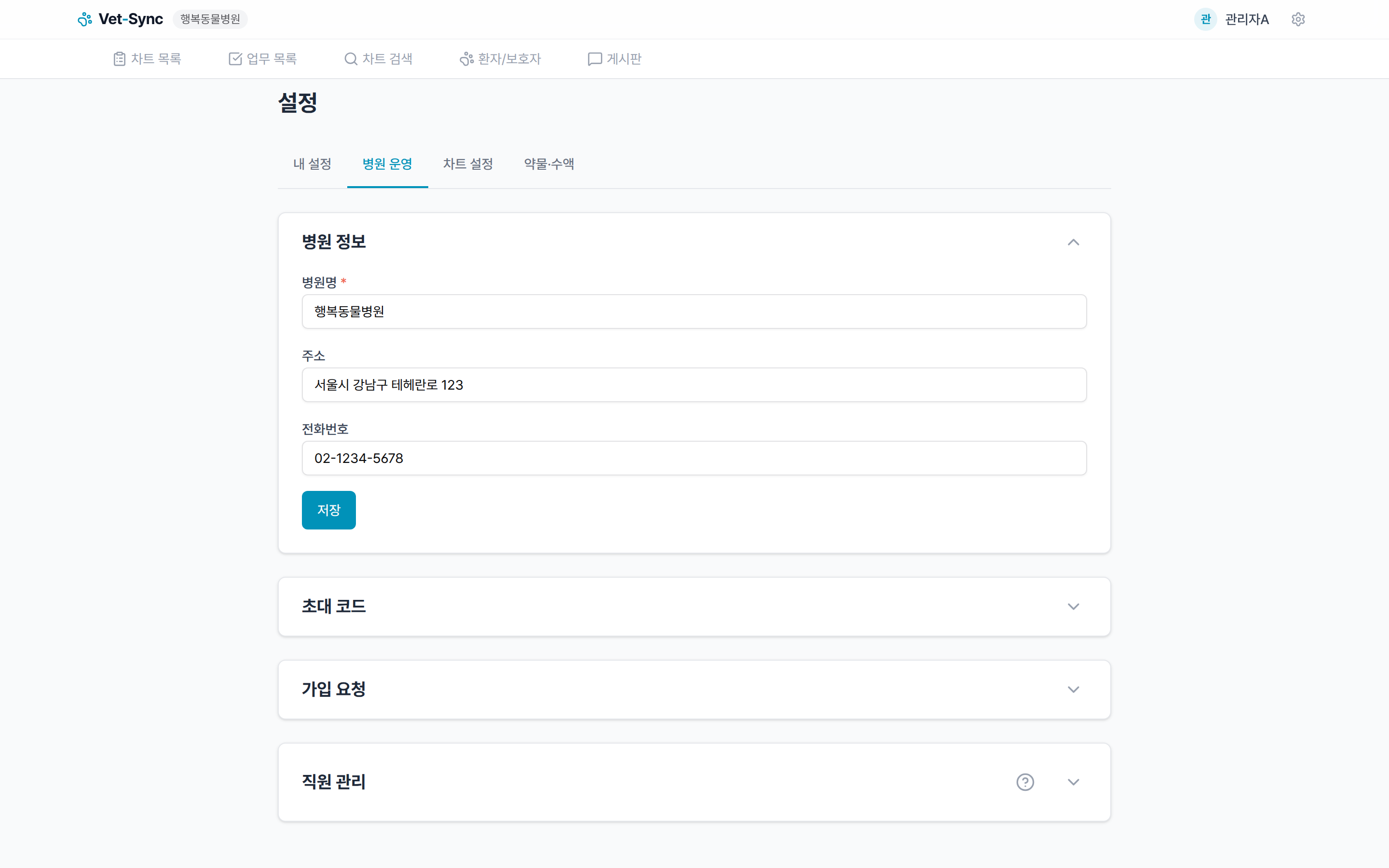Open the settings gear in the top right
The height and width of the screenshot is (868, 1389).
point(1298,19)
